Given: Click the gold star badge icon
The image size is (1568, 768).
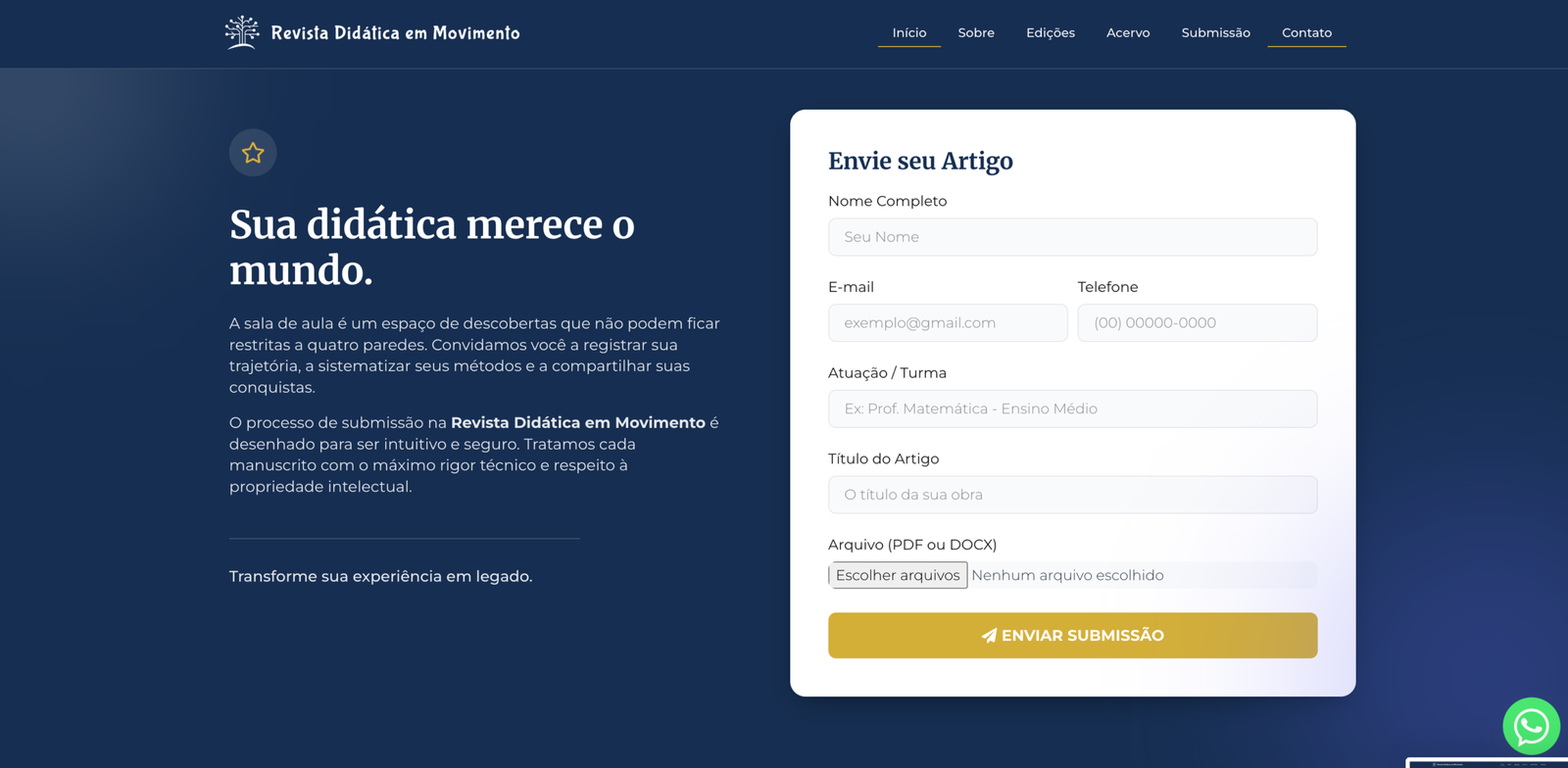Looking at the screenshot, I should coord(253,153).
